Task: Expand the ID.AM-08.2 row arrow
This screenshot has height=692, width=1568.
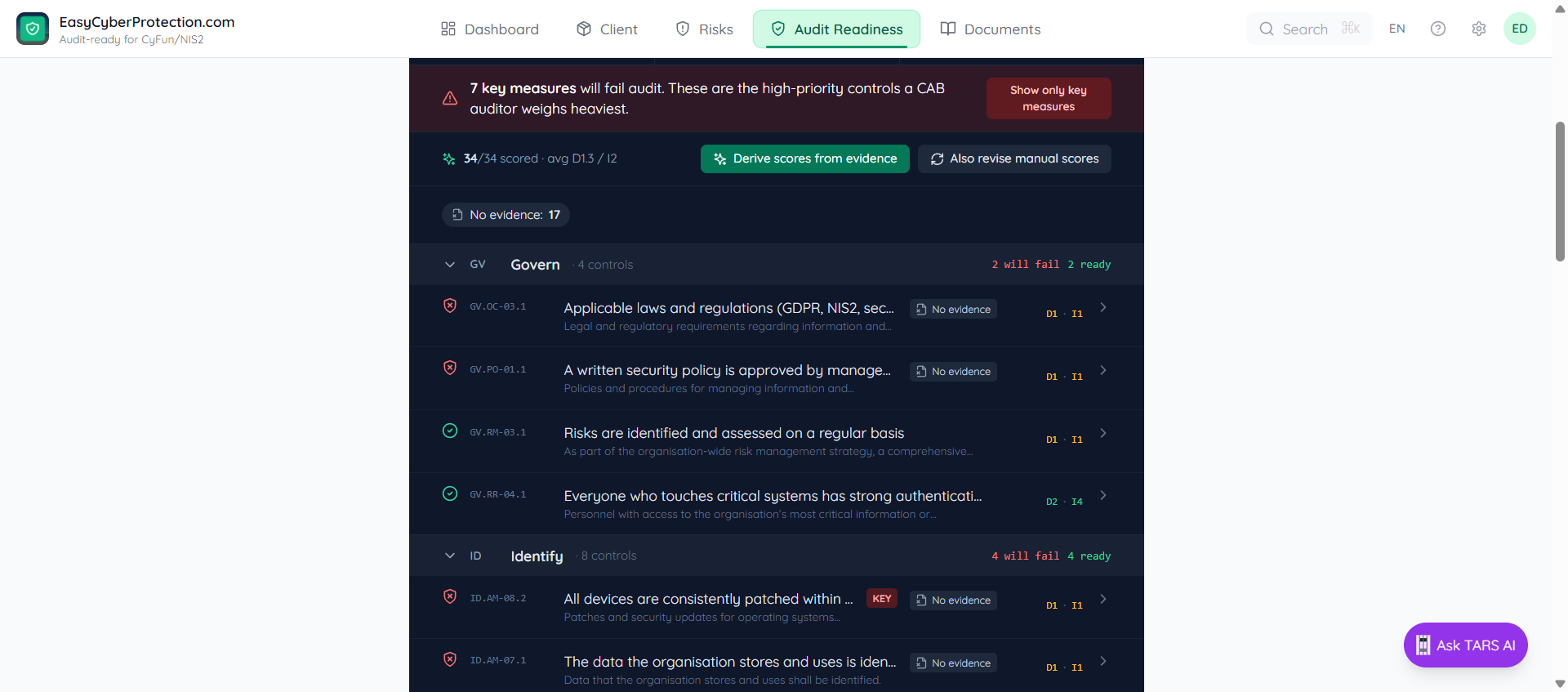Action: pyautogui.click(x=1103, y=599)
